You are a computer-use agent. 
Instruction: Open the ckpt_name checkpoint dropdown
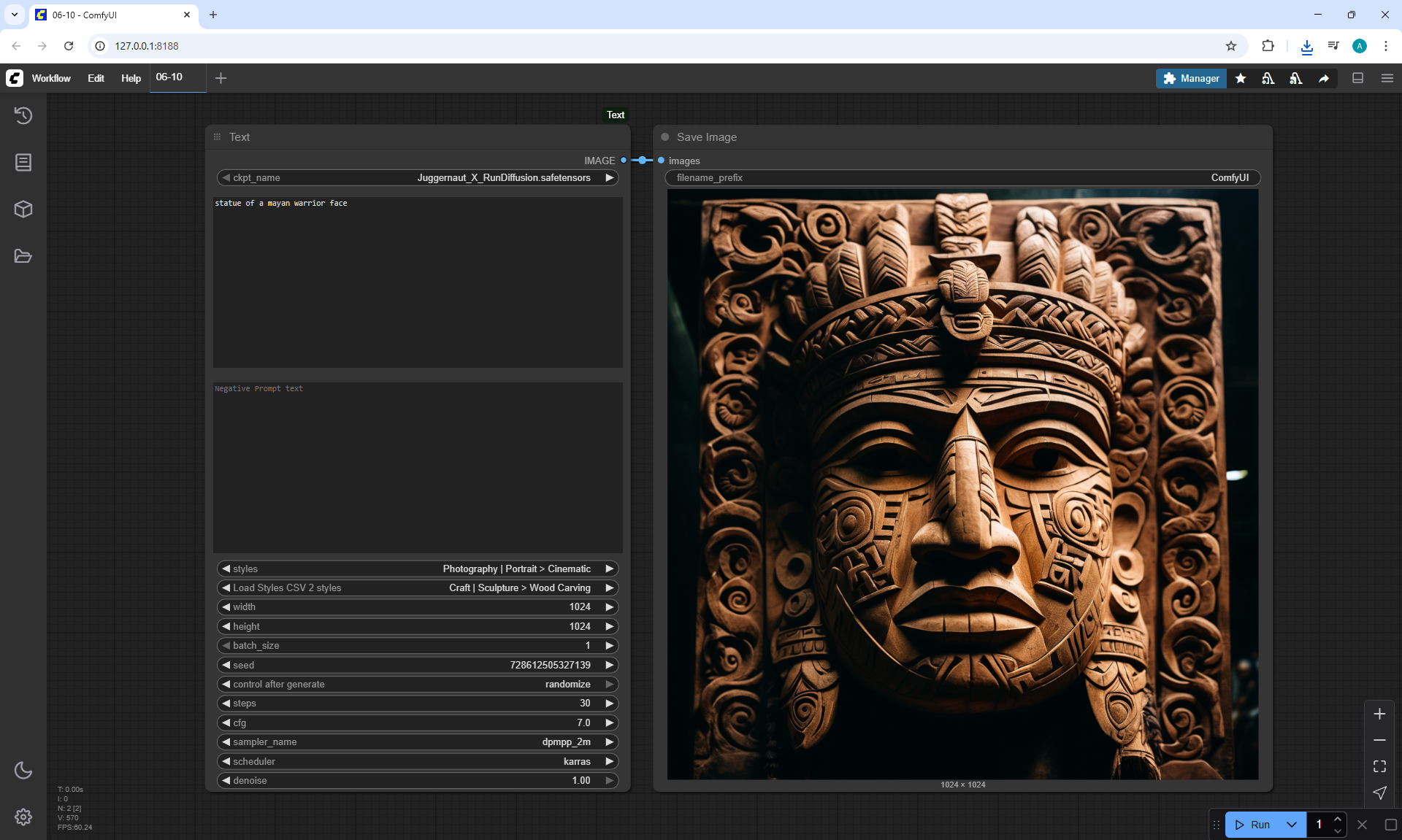click(418, 177)
